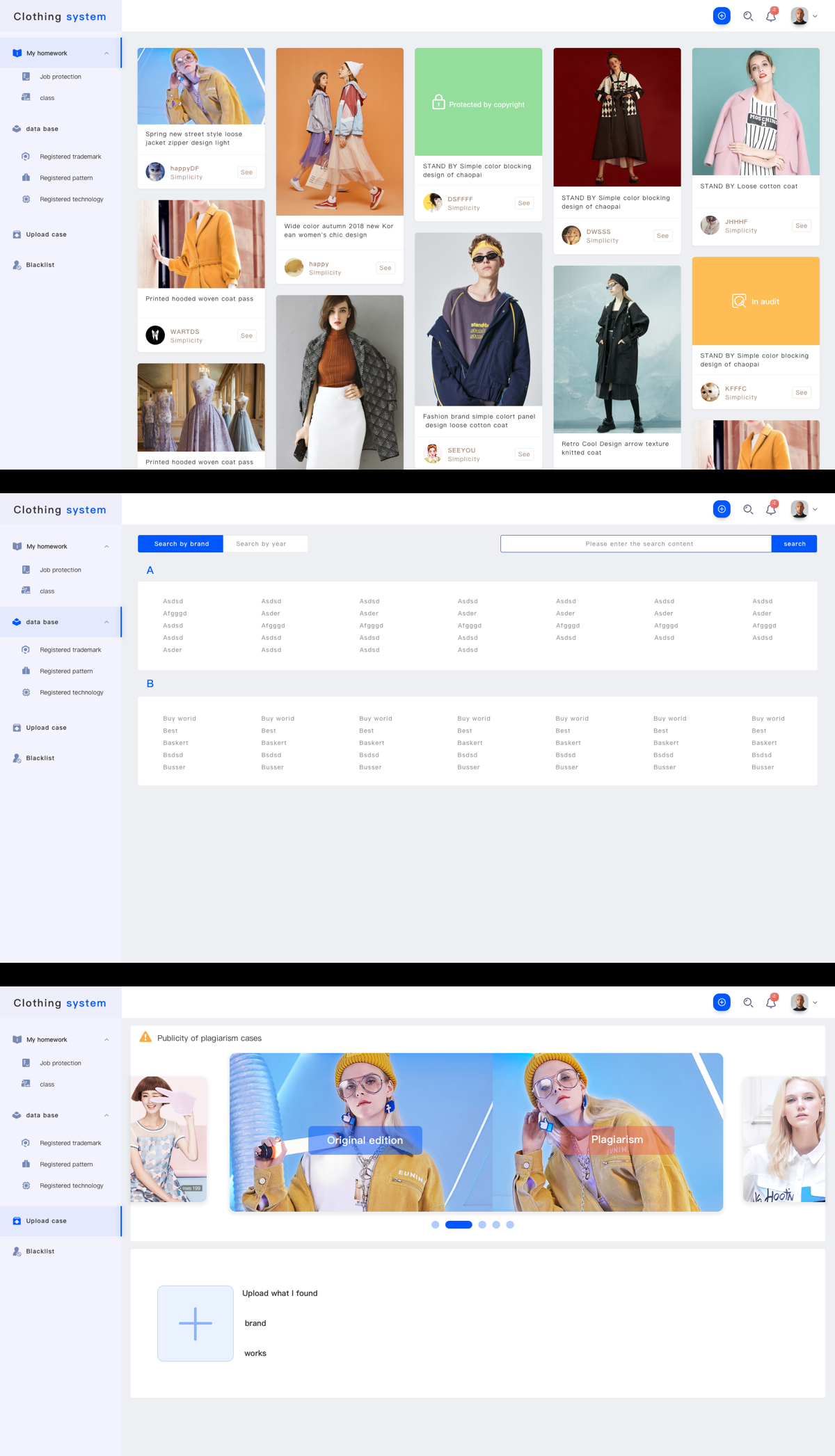Click See on the happyDF card

[246, 173]
